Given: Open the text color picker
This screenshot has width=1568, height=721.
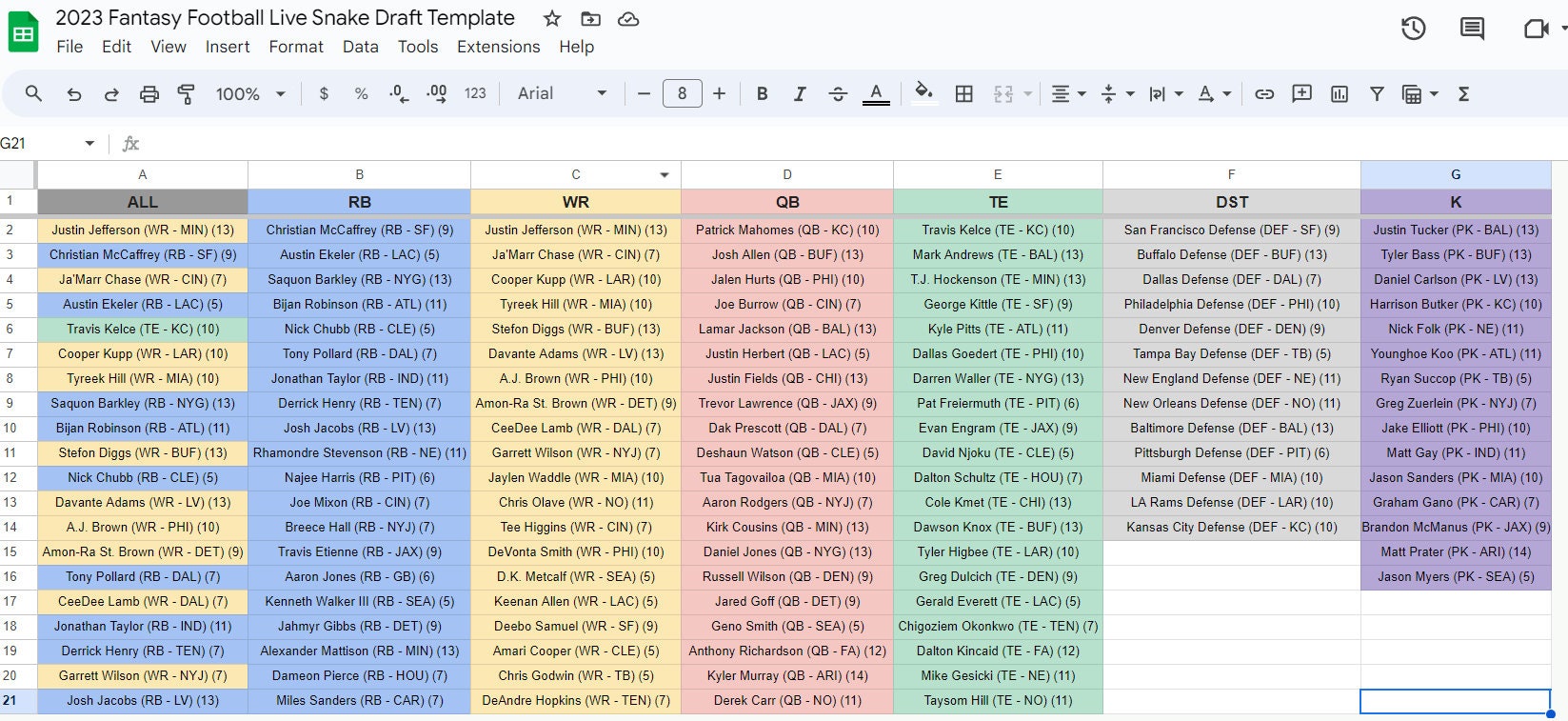Looking at the screenshot, I should 876,93.
